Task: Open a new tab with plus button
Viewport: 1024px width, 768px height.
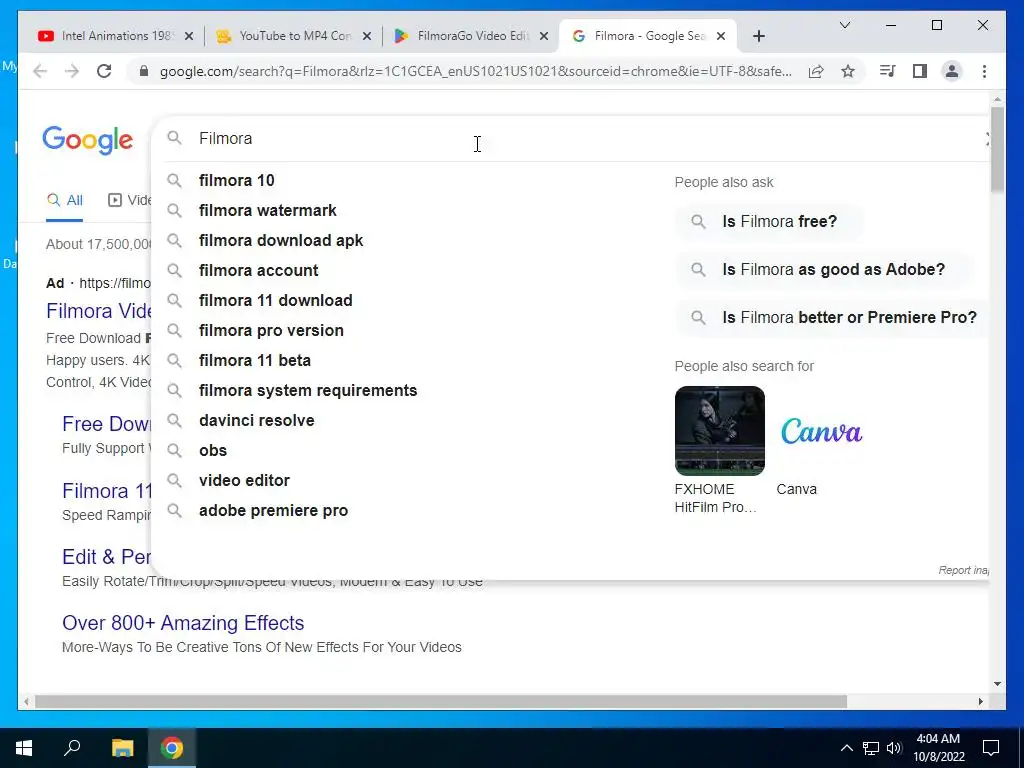Action: coord(758,36)
